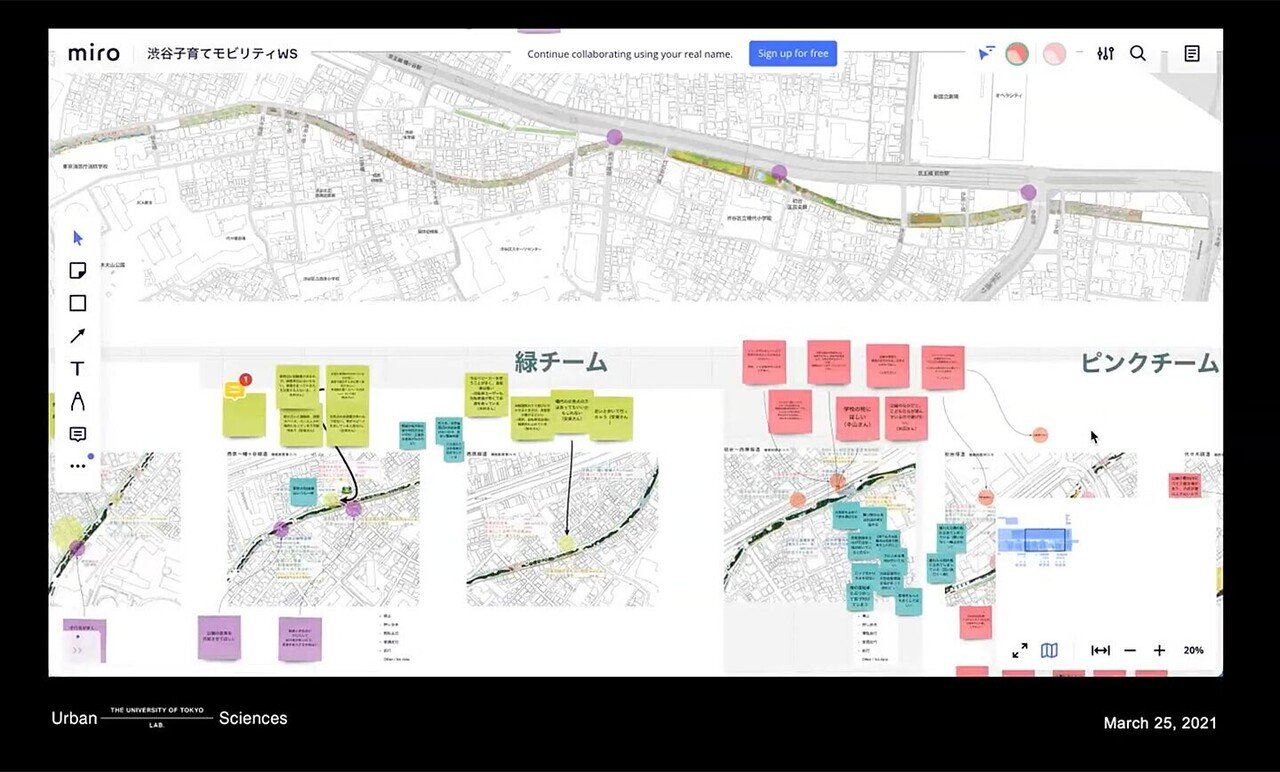Image resolution: width=1280 pixels, height=772 pixels.
Task: Open the notes panel icon
Action: 1192,54
